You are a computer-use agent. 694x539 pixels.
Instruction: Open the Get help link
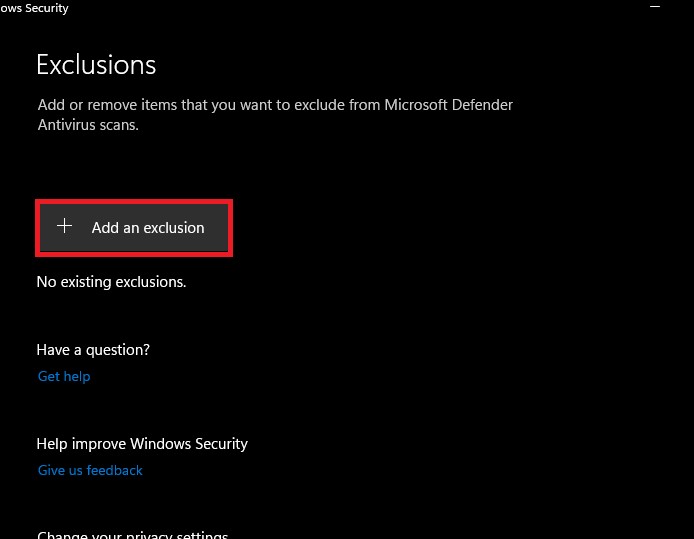[x=64, y=376]
